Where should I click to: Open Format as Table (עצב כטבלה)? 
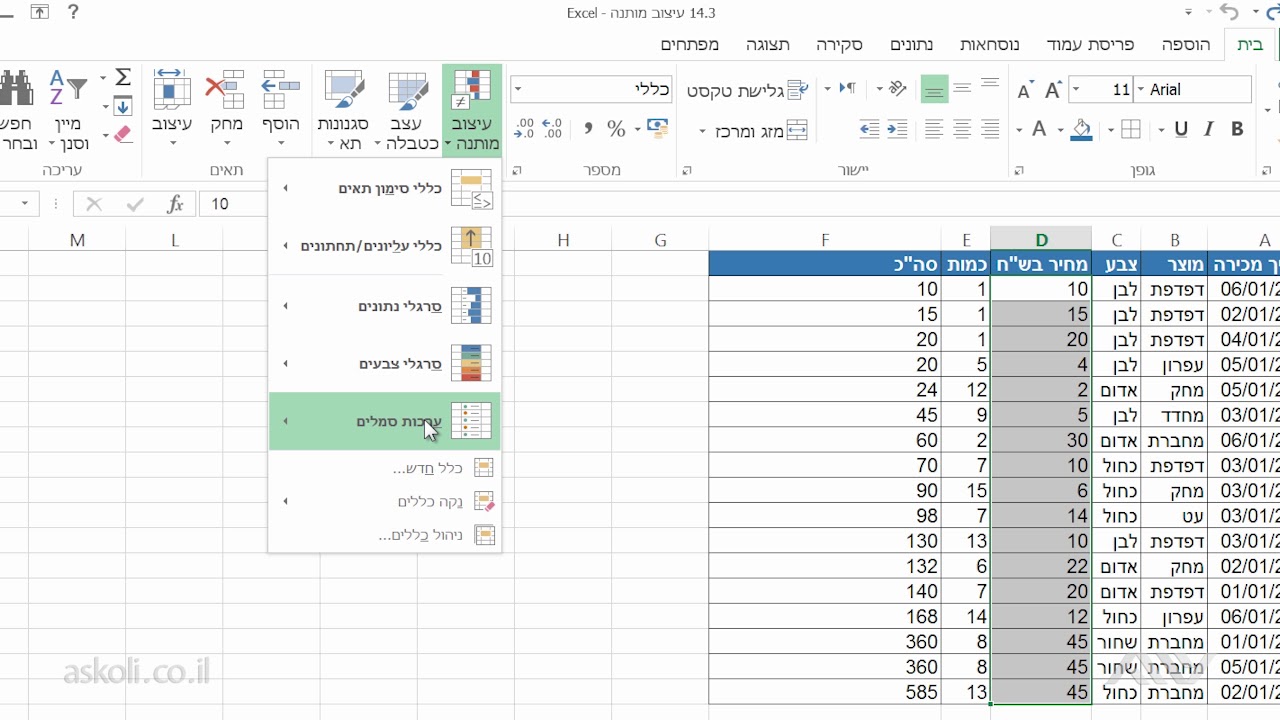click(x=407, y=110)
